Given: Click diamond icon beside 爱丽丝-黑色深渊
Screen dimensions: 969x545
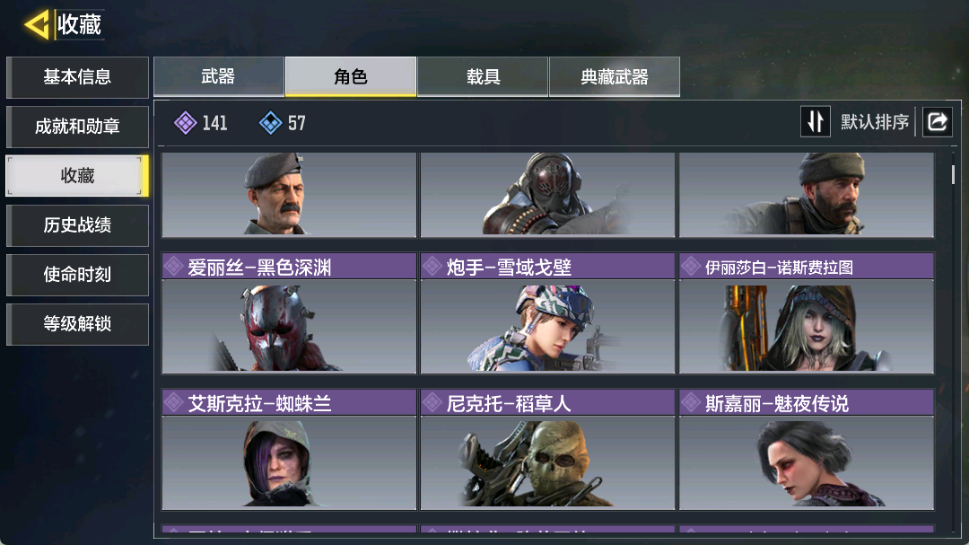Looking at the screenshot, I should tap(173, 266).
